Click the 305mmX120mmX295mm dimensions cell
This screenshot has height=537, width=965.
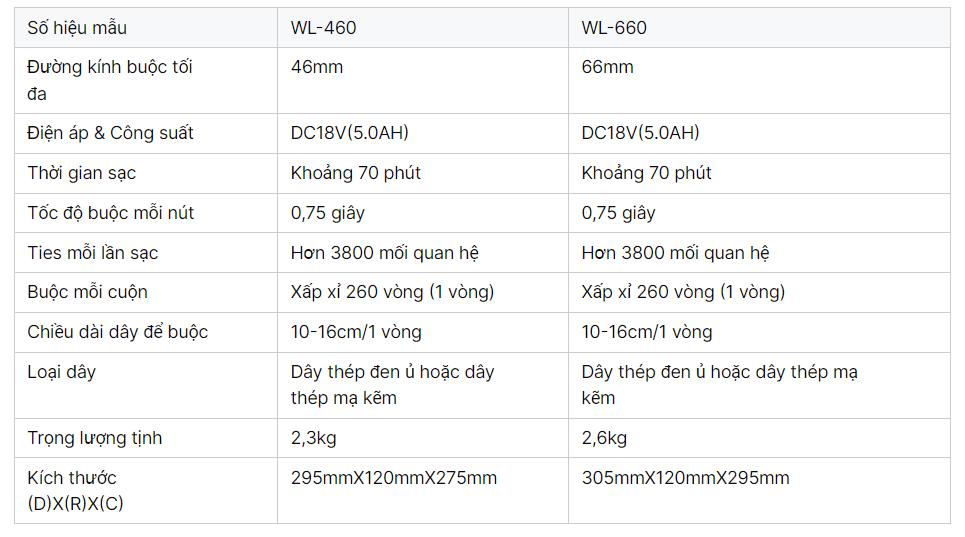[685, 478]
